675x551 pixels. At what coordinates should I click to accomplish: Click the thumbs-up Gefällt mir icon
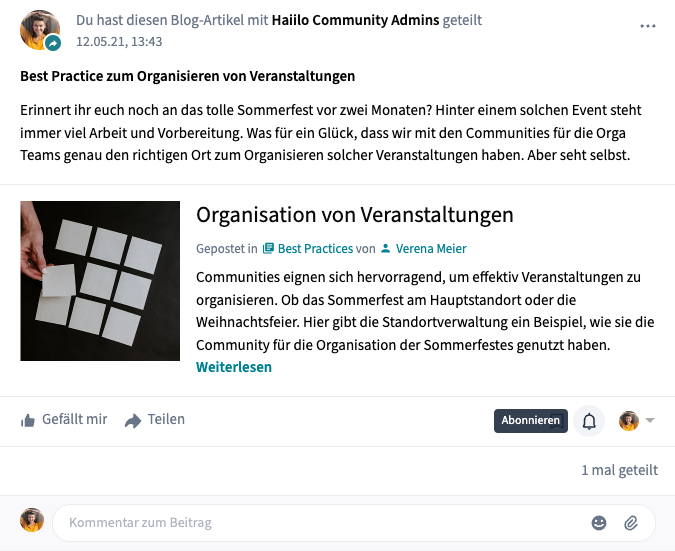pyautogui.click(x=28, y=421)
